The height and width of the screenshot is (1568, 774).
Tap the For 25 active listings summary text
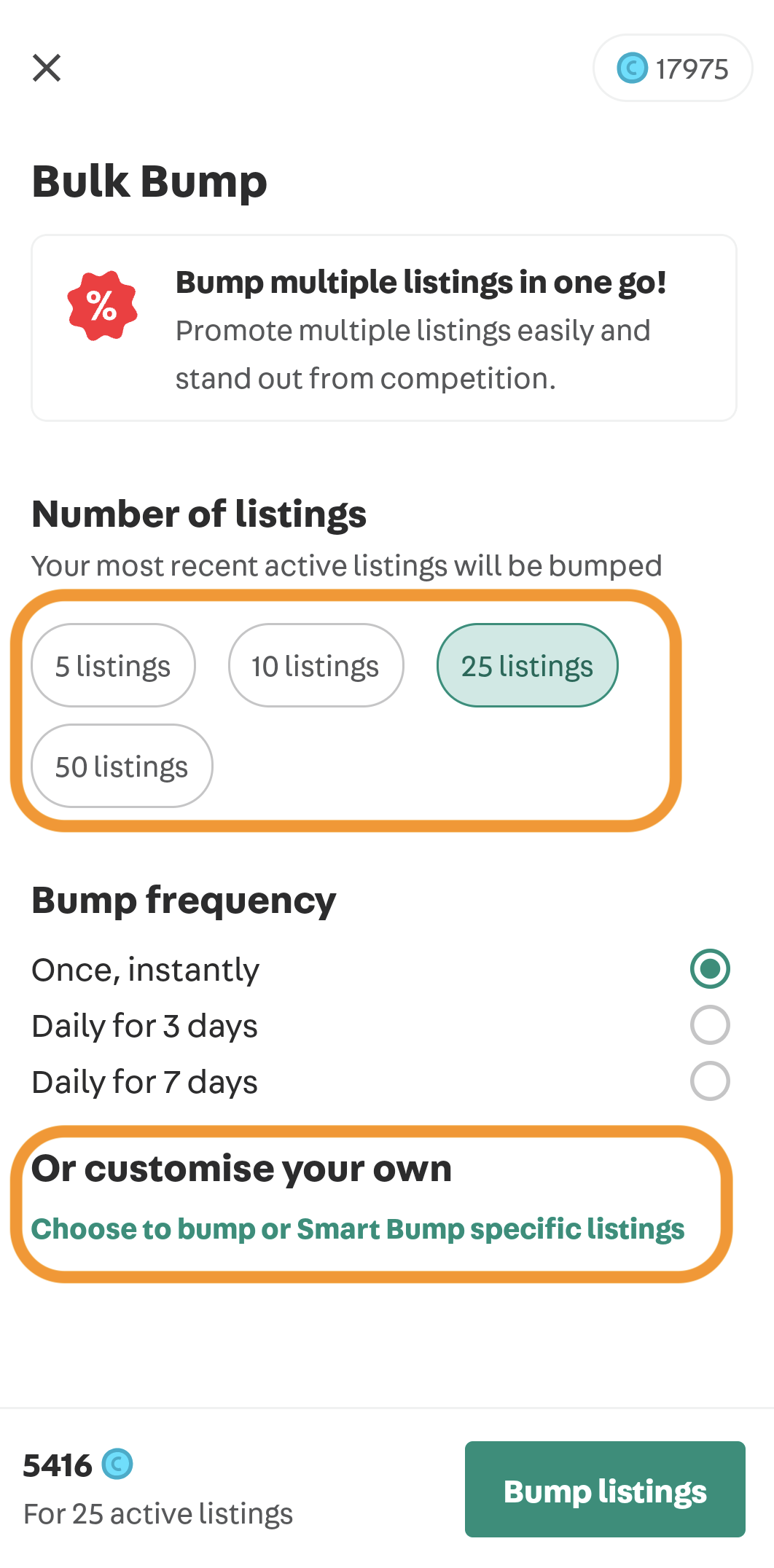click(x=158, y=1514)
